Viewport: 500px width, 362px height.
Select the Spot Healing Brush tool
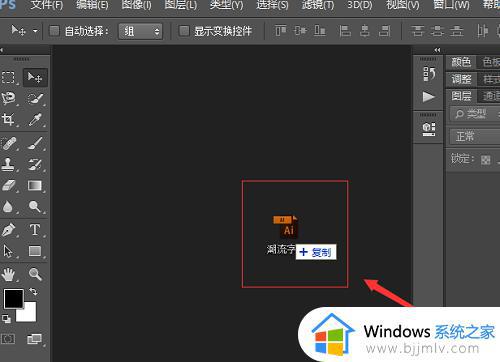tap(8, 144)
